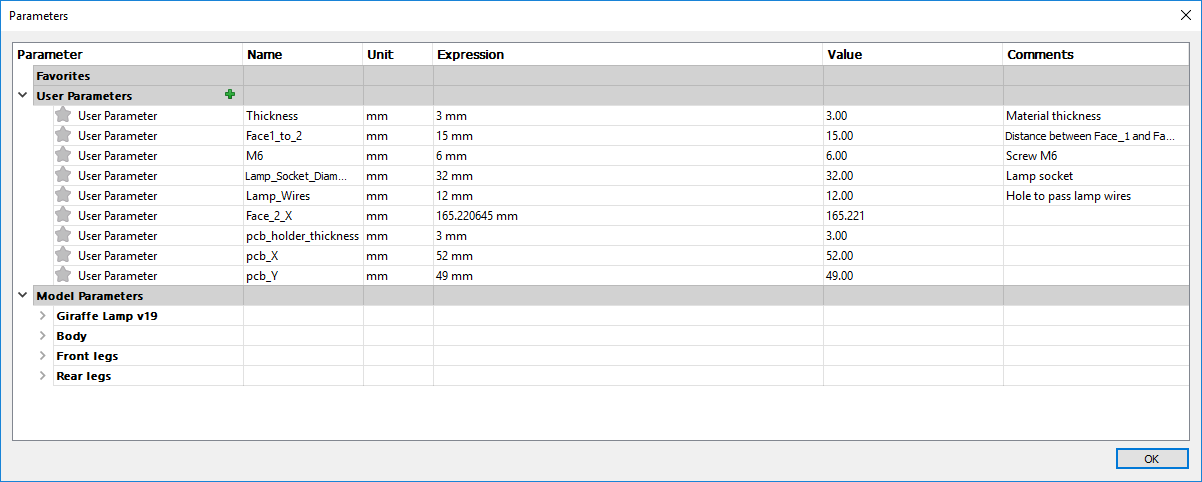Edit the 'Lamp socket' comment
The height and width of the screenshot is (482, 1202).
(1095, 176)
